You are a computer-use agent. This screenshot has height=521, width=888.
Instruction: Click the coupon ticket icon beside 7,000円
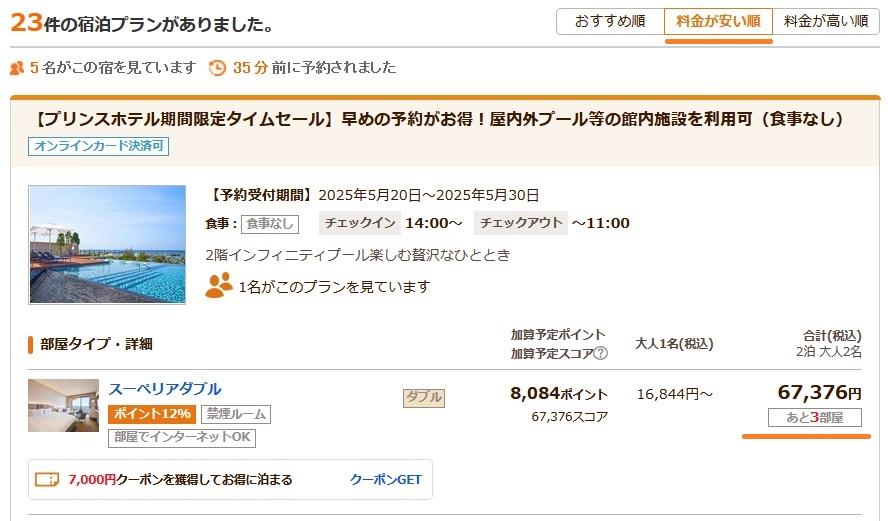47,479
